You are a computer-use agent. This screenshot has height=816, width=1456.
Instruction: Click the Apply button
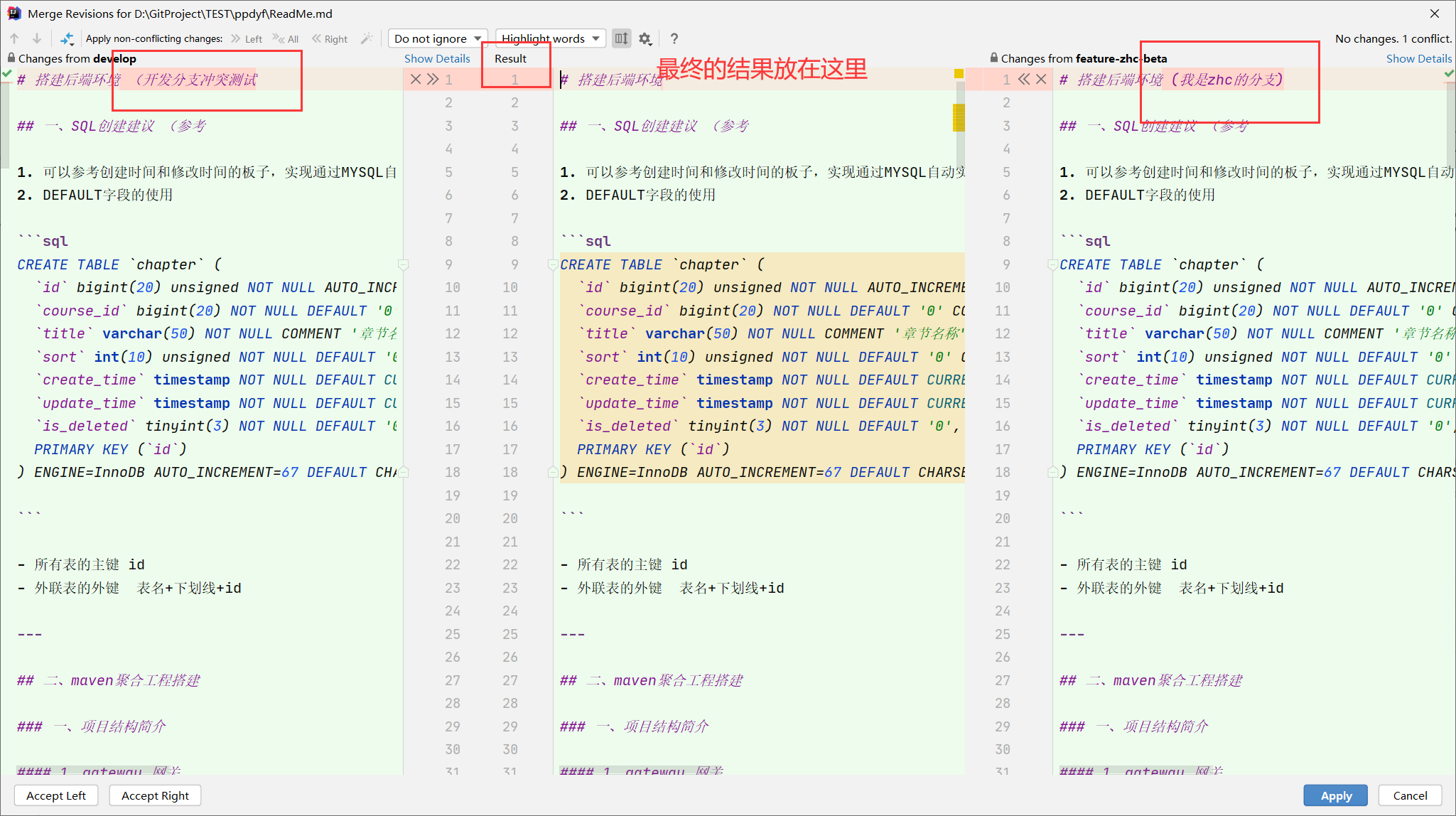click(x=1336, y=795)
